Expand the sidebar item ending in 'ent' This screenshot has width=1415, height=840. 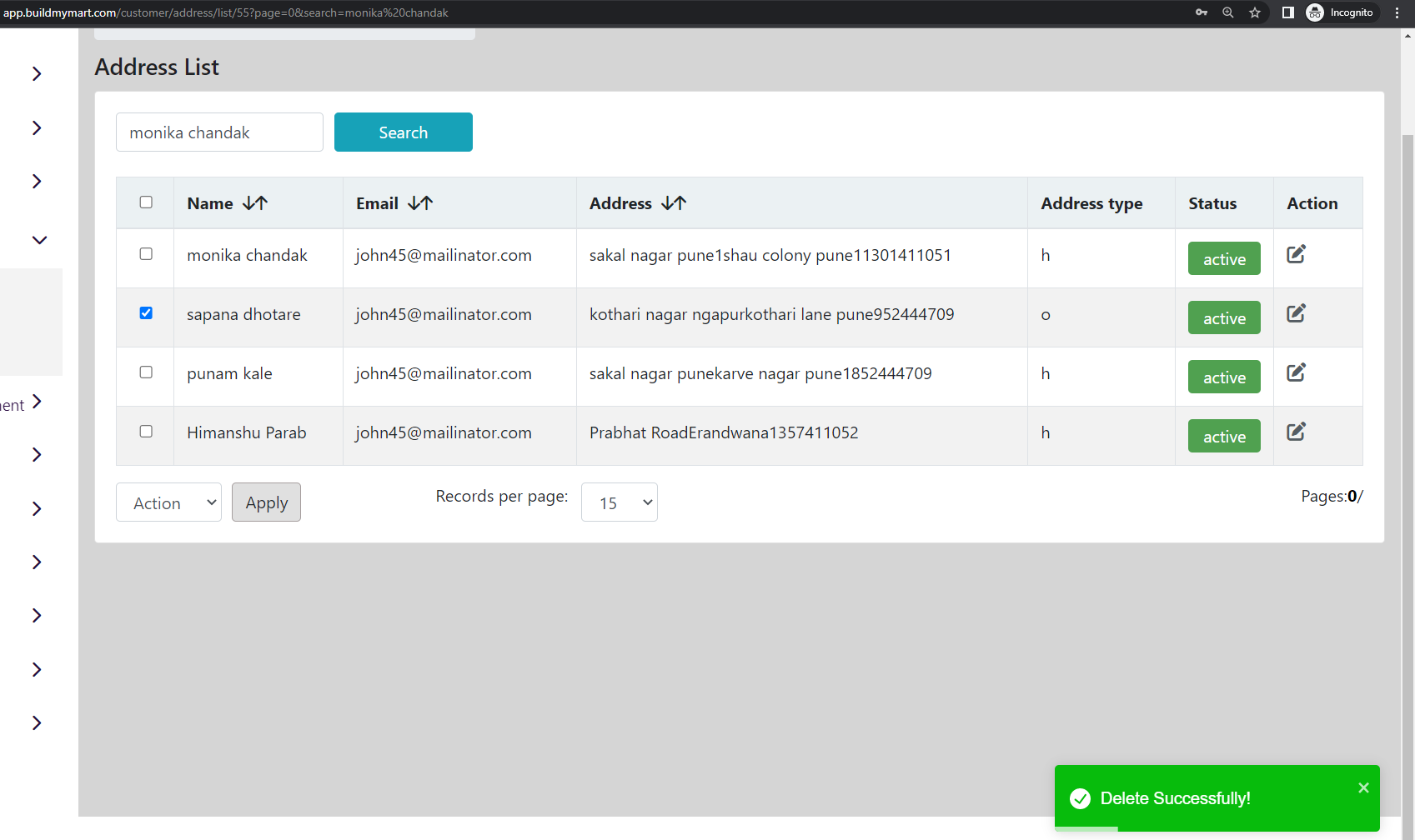tap(37, 402)
